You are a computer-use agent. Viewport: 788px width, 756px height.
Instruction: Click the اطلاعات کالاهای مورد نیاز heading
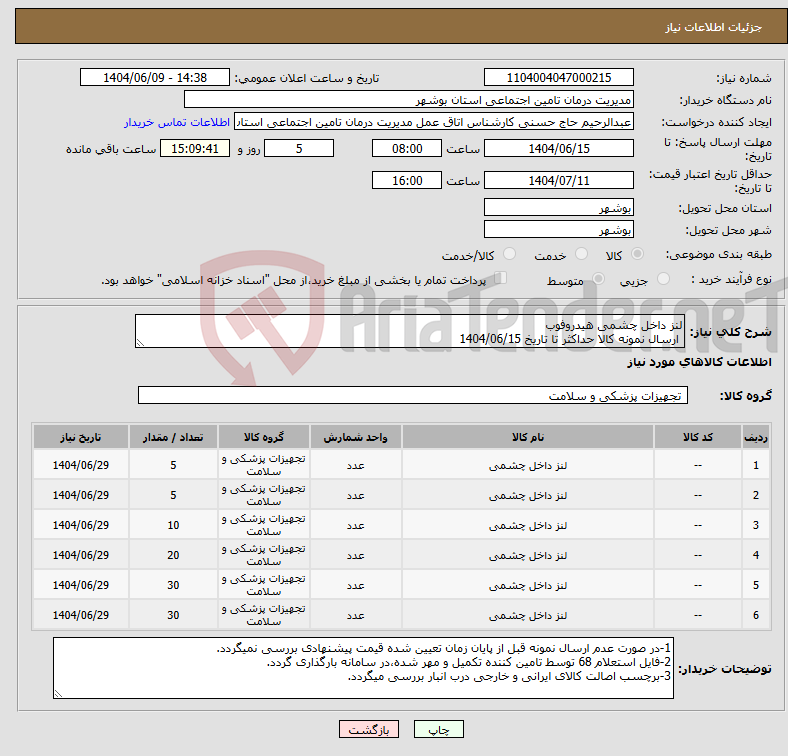pyautogui.click(x=699, y=362)
